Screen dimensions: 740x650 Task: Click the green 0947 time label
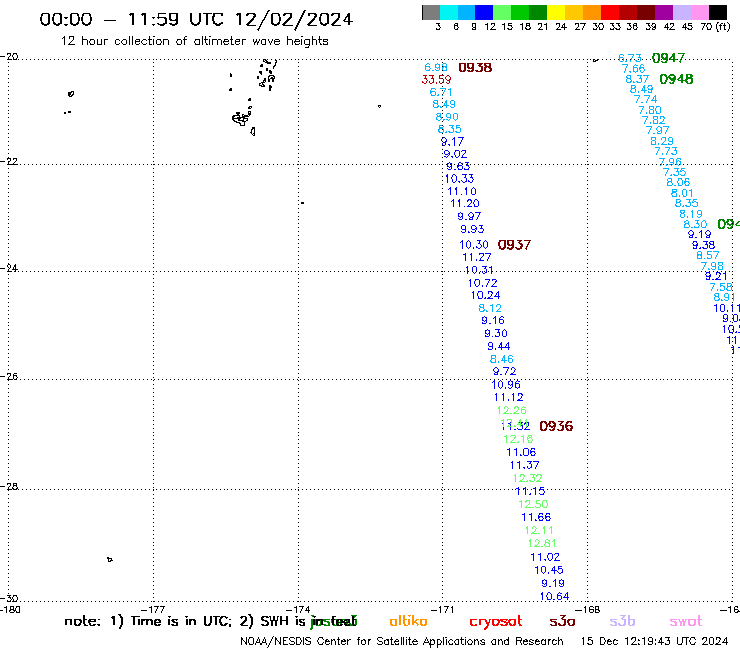click(668, 58)
